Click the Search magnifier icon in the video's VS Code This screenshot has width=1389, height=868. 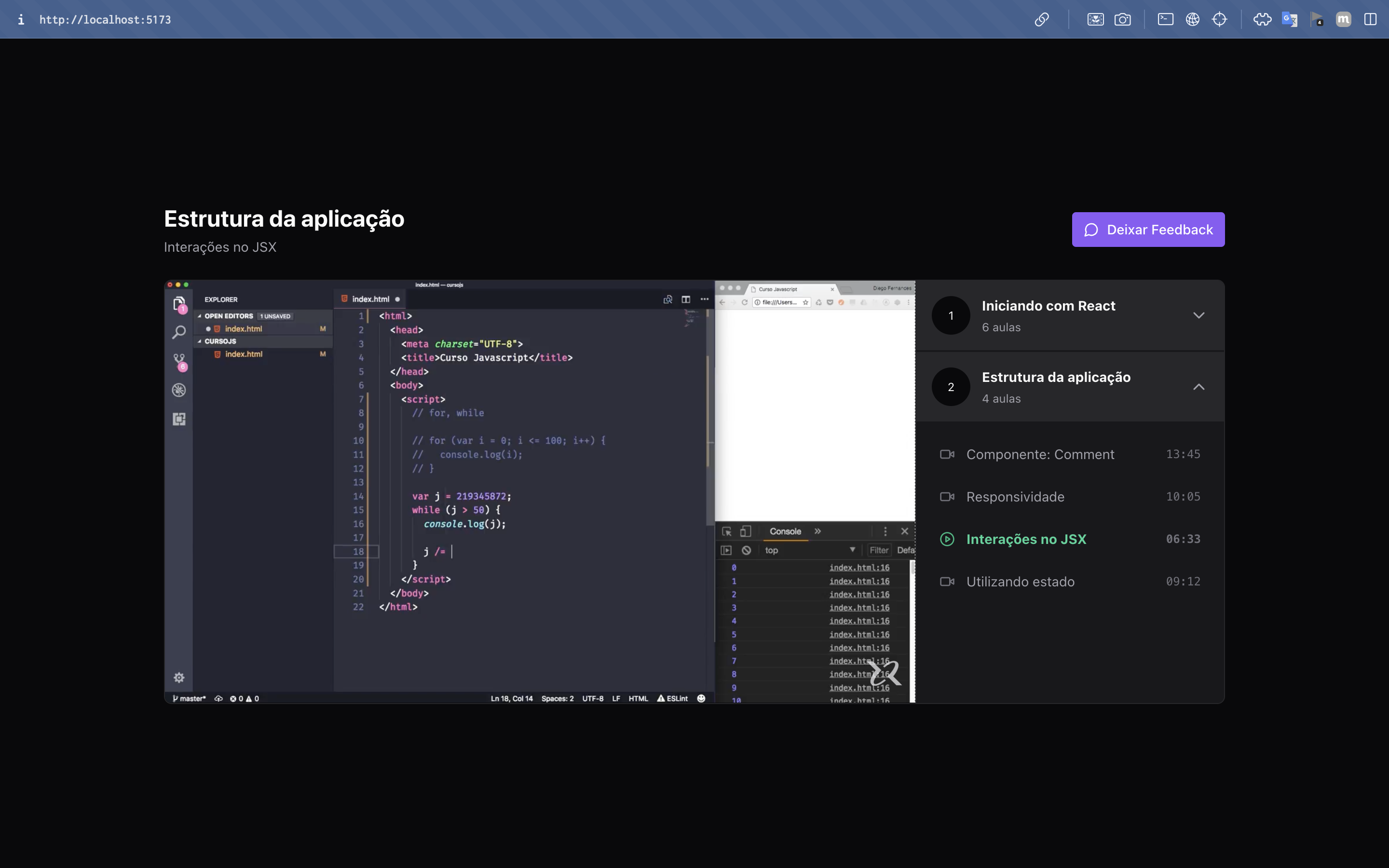click(179, 332)
